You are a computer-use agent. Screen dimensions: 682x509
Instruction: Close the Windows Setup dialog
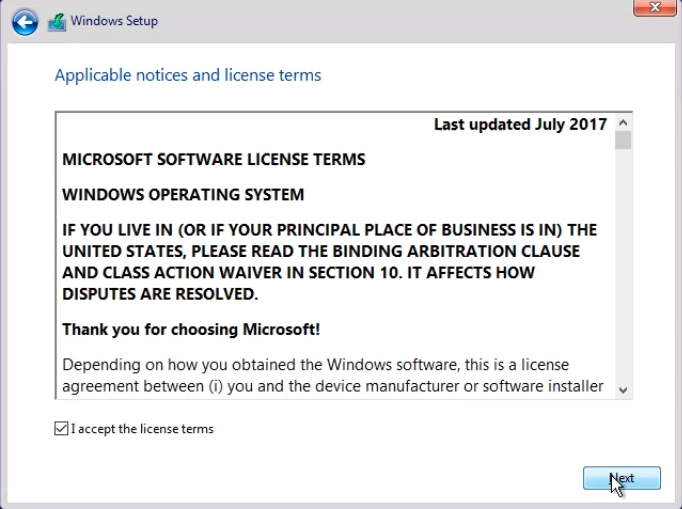point(655,7)
